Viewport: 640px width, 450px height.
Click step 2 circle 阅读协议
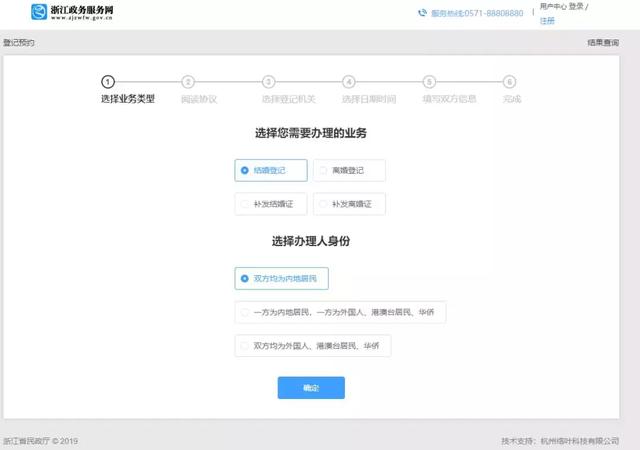188,82
